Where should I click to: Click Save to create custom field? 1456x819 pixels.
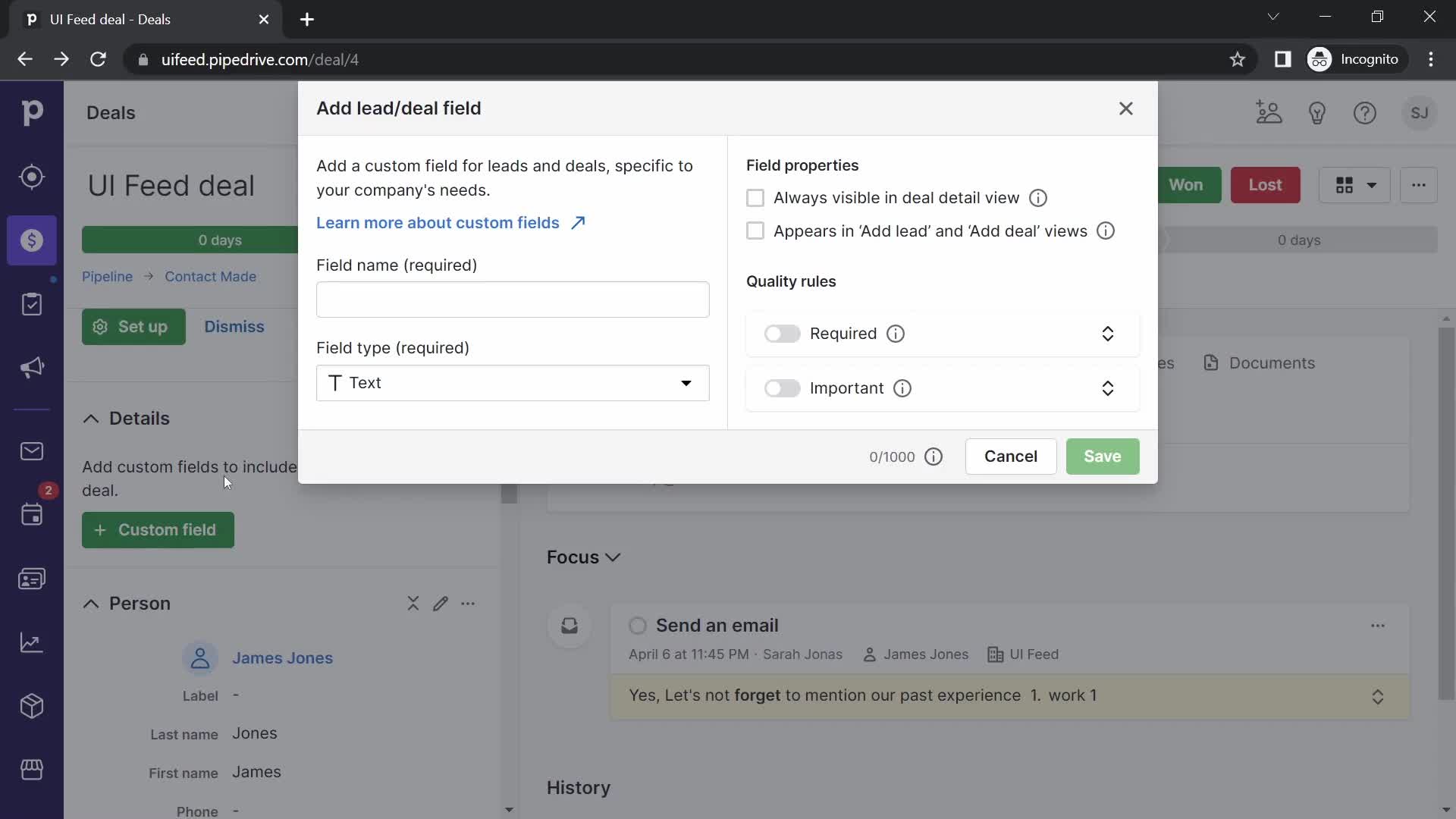1102,456
